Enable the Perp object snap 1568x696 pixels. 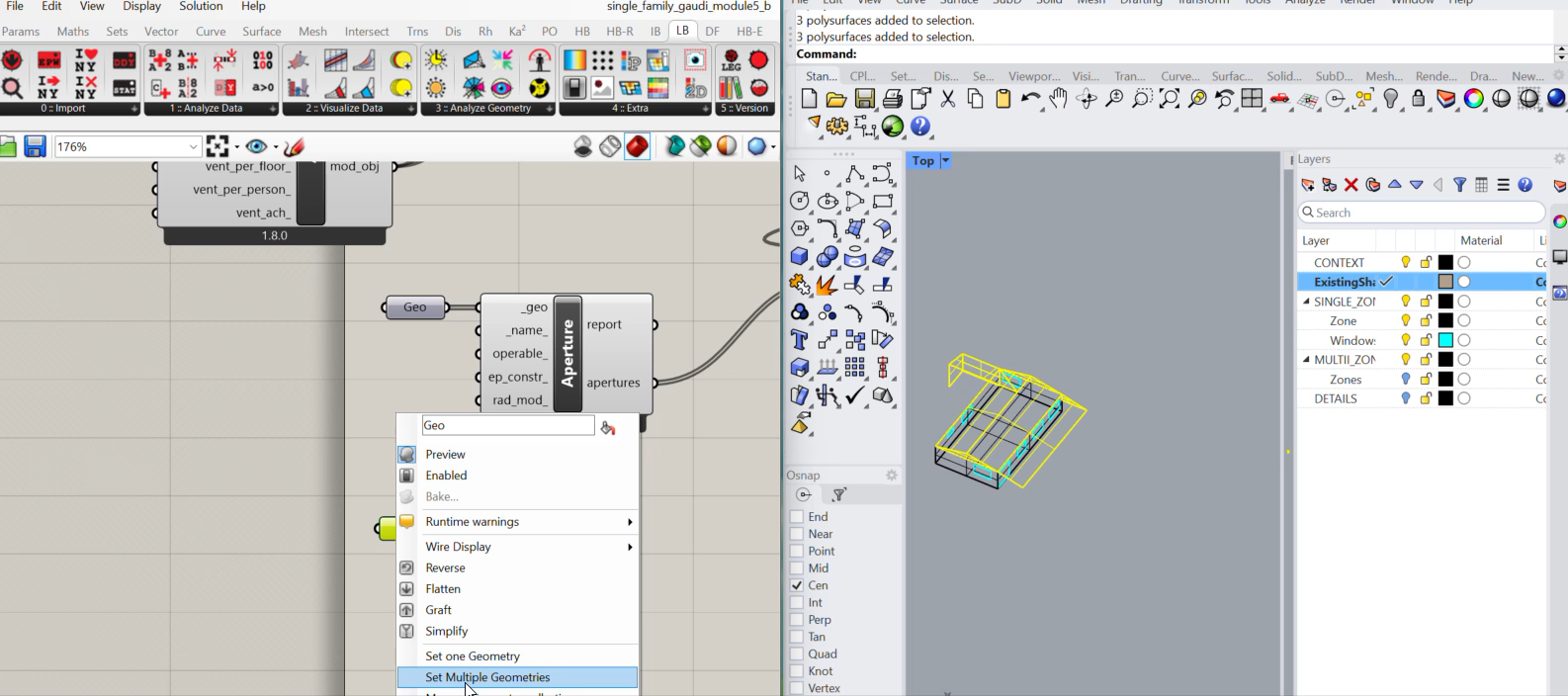797,620
